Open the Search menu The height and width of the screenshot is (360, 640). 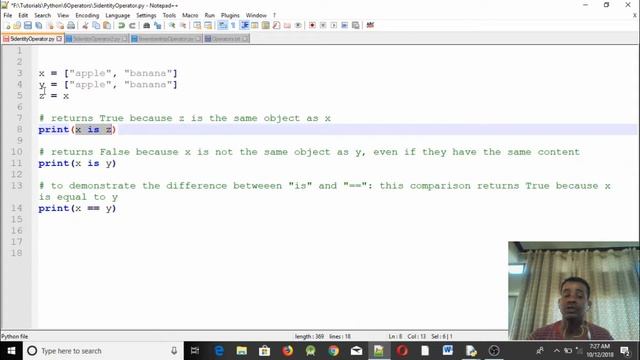tap(42, 16)
